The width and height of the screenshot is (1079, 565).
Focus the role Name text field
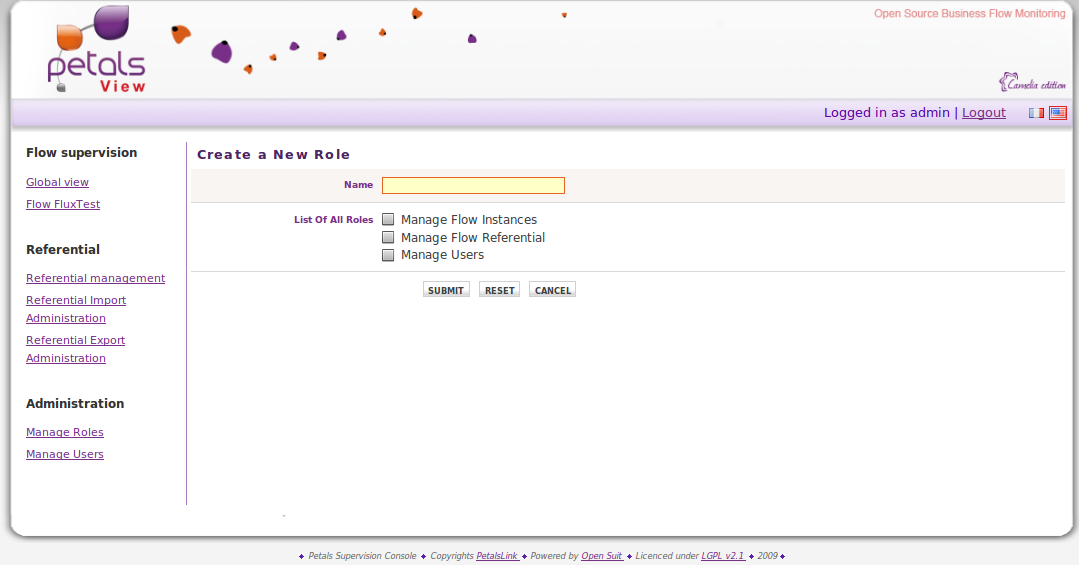(473, 185)
